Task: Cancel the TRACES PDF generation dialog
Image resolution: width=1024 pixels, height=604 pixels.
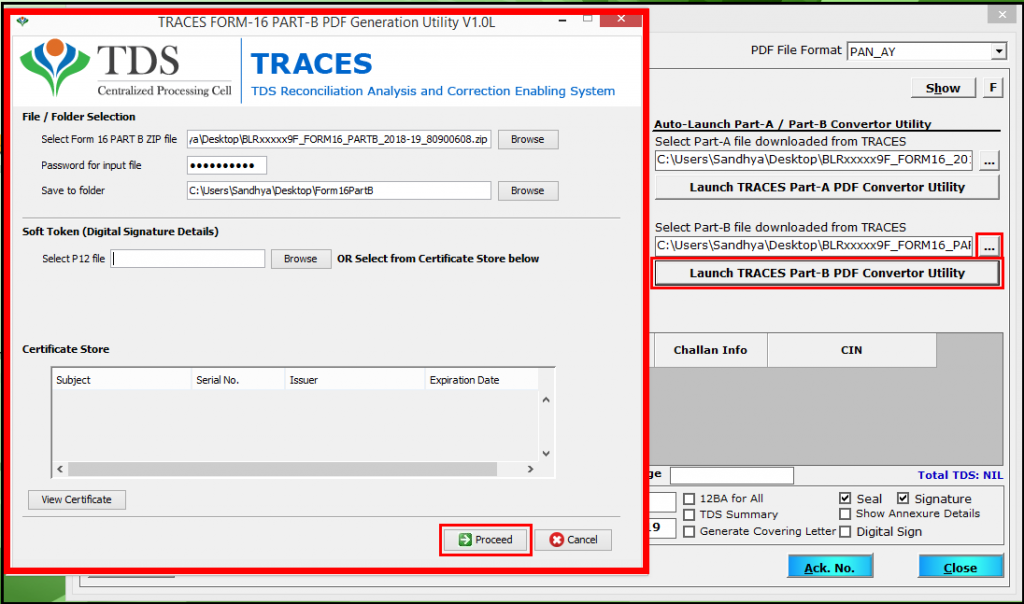Action: 573,539
